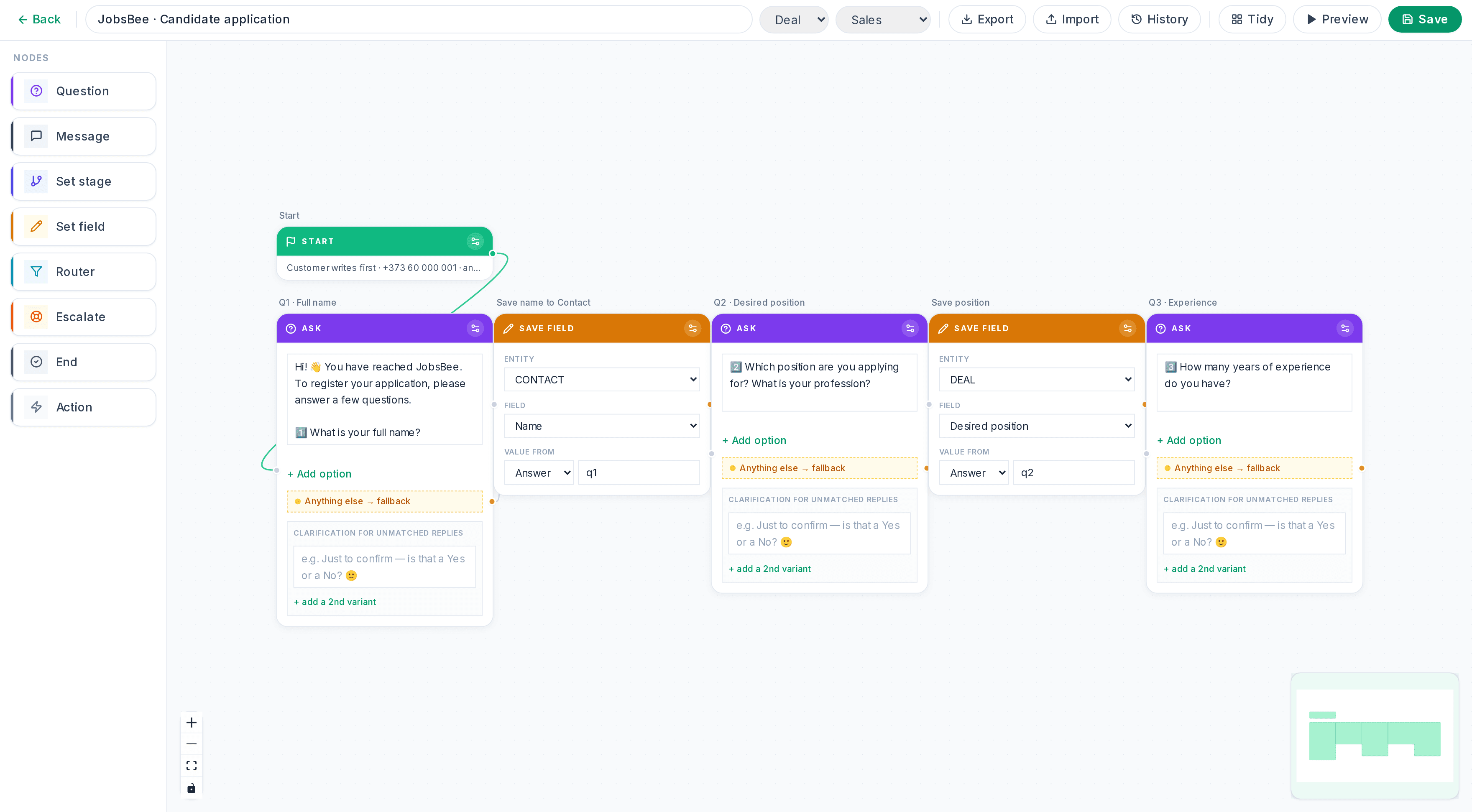Save the flow
The width and height of the screenshot is (1472, 812).
[x=1425, y=19]
